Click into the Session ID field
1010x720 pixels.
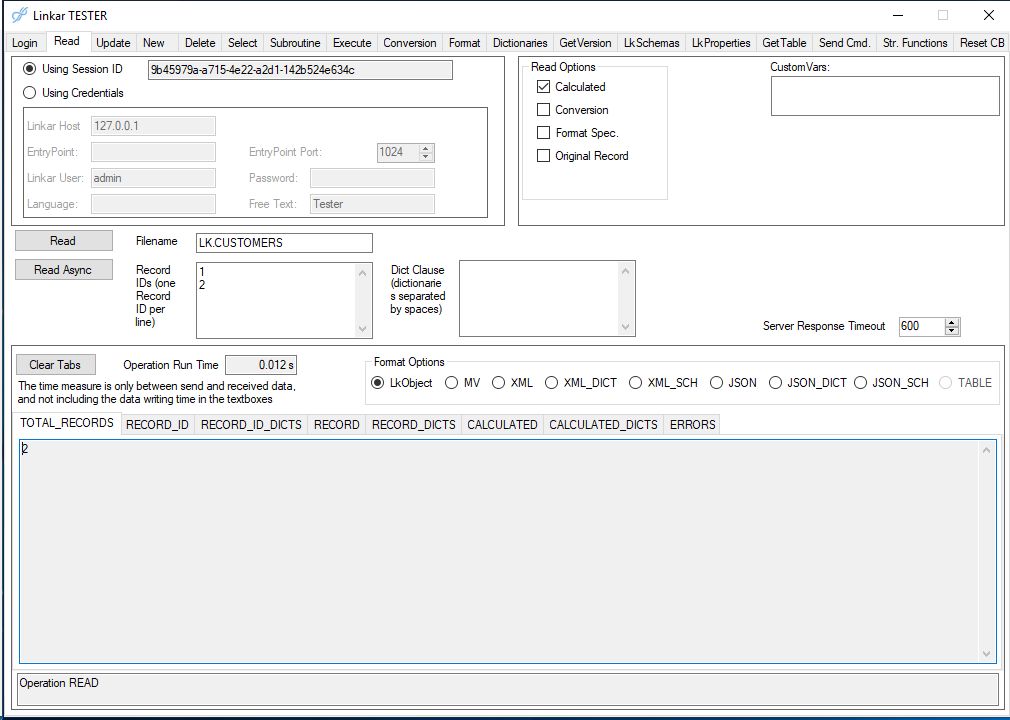point(300,70)
